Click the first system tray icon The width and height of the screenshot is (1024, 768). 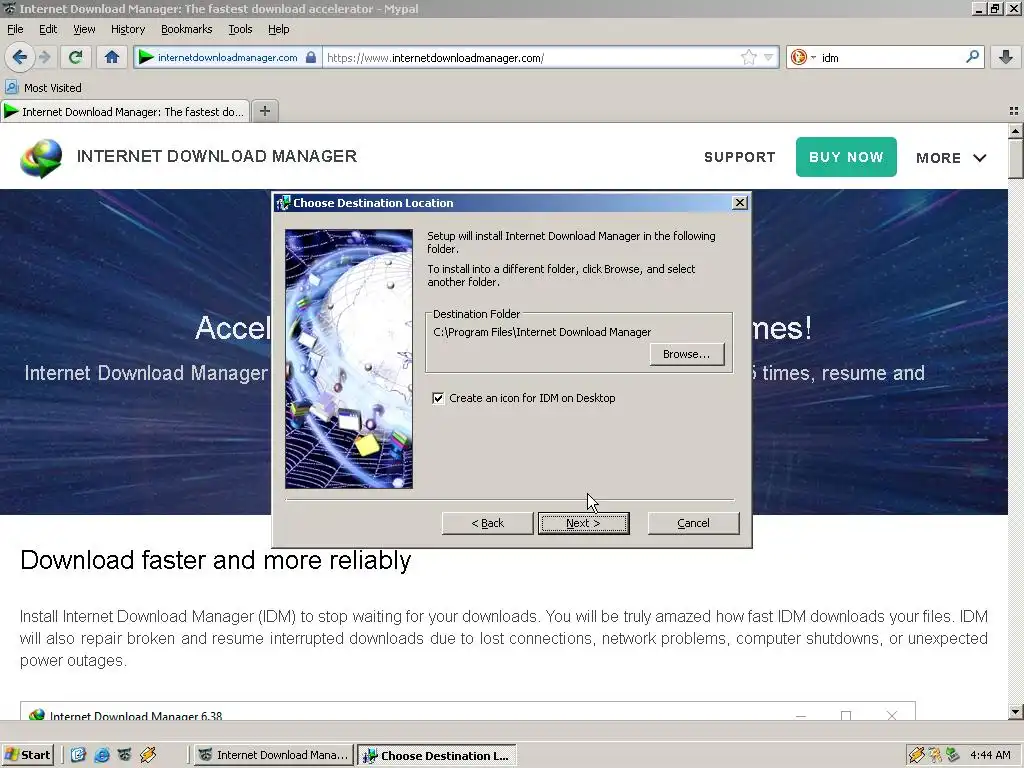click(918, 755)
